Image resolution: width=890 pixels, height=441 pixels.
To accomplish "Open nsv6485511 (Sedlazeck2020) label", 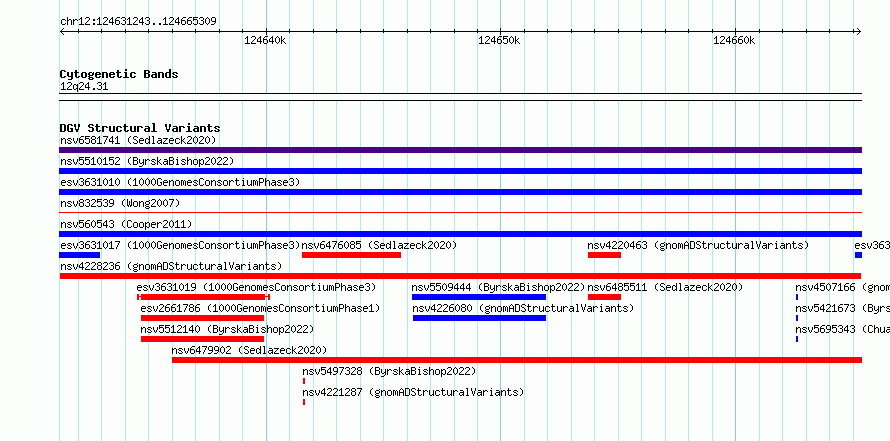I will tap(665, 287).
